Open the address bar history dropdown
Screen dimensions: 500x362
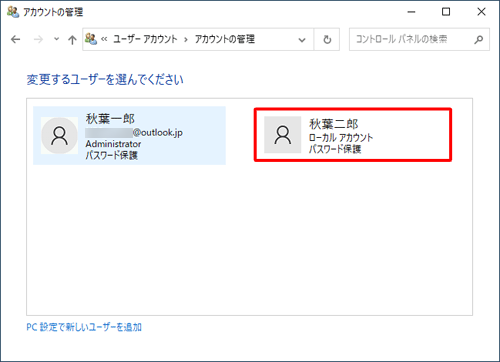[302, 40]
